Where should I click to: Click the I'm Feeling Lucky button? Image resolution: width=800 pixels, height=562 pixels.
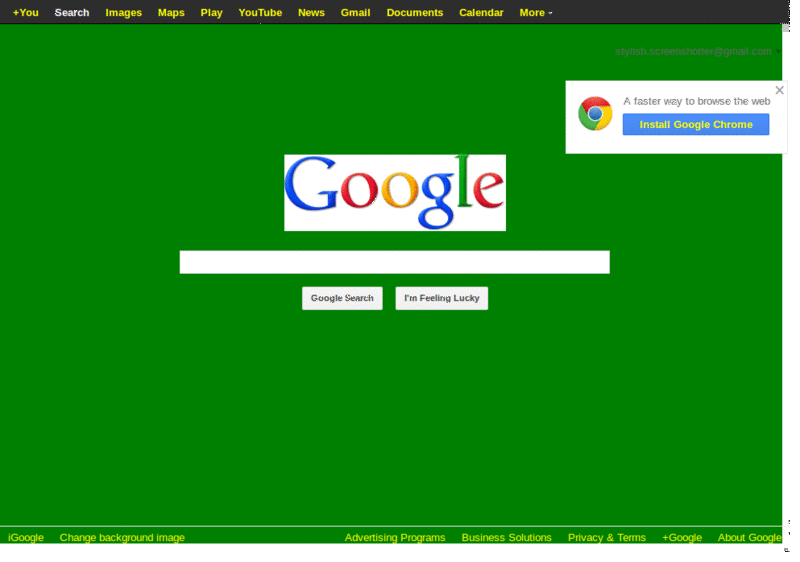tap(441, 298)
